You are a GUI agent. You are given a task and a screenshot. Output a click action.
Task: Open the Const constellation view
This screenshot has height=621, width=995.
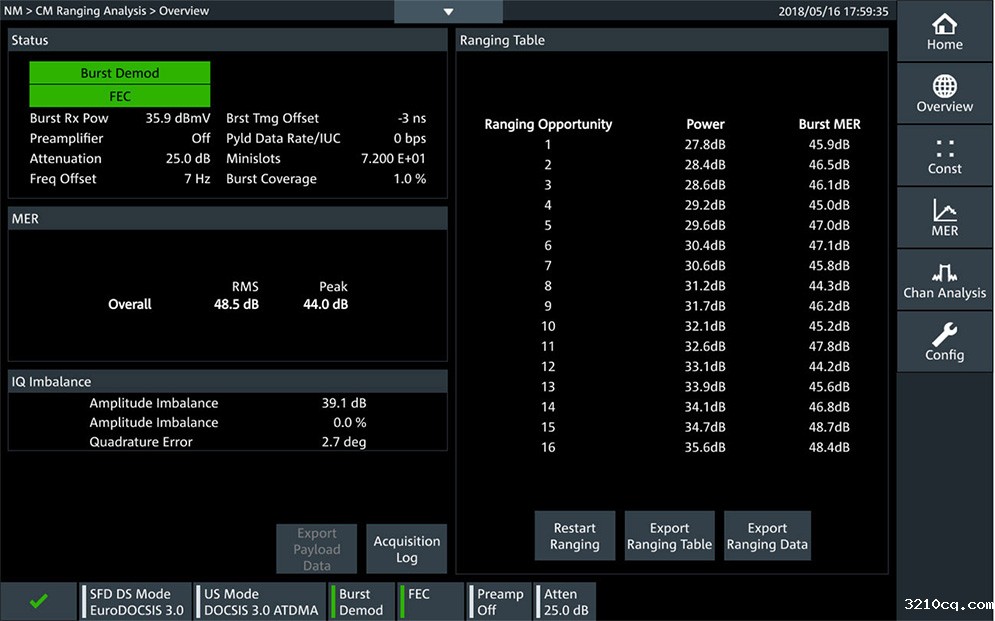pos(944,156)
